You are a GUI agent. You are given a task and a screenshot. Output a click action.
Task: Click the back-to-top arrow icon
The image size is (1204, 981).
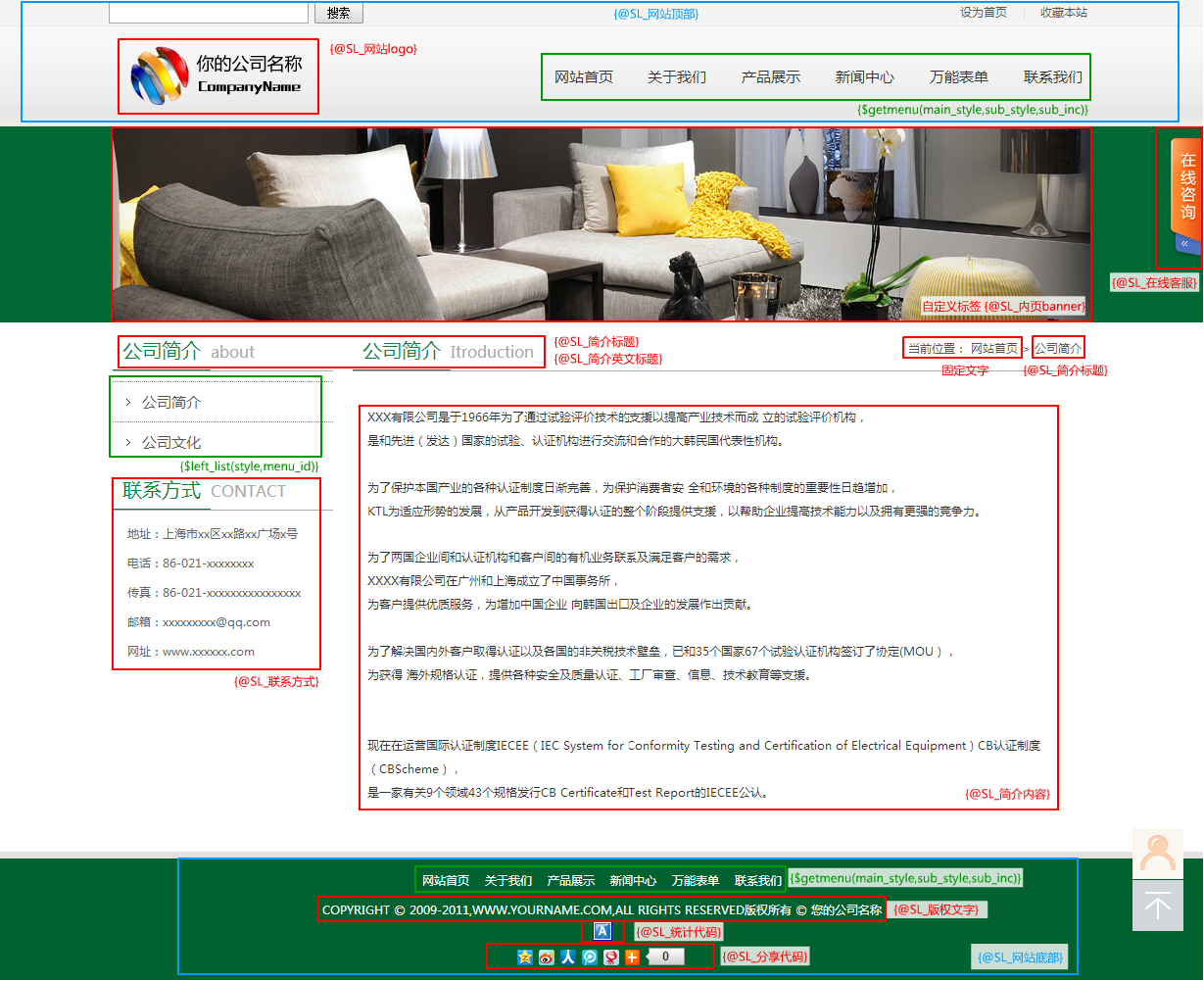point(1157,906)
